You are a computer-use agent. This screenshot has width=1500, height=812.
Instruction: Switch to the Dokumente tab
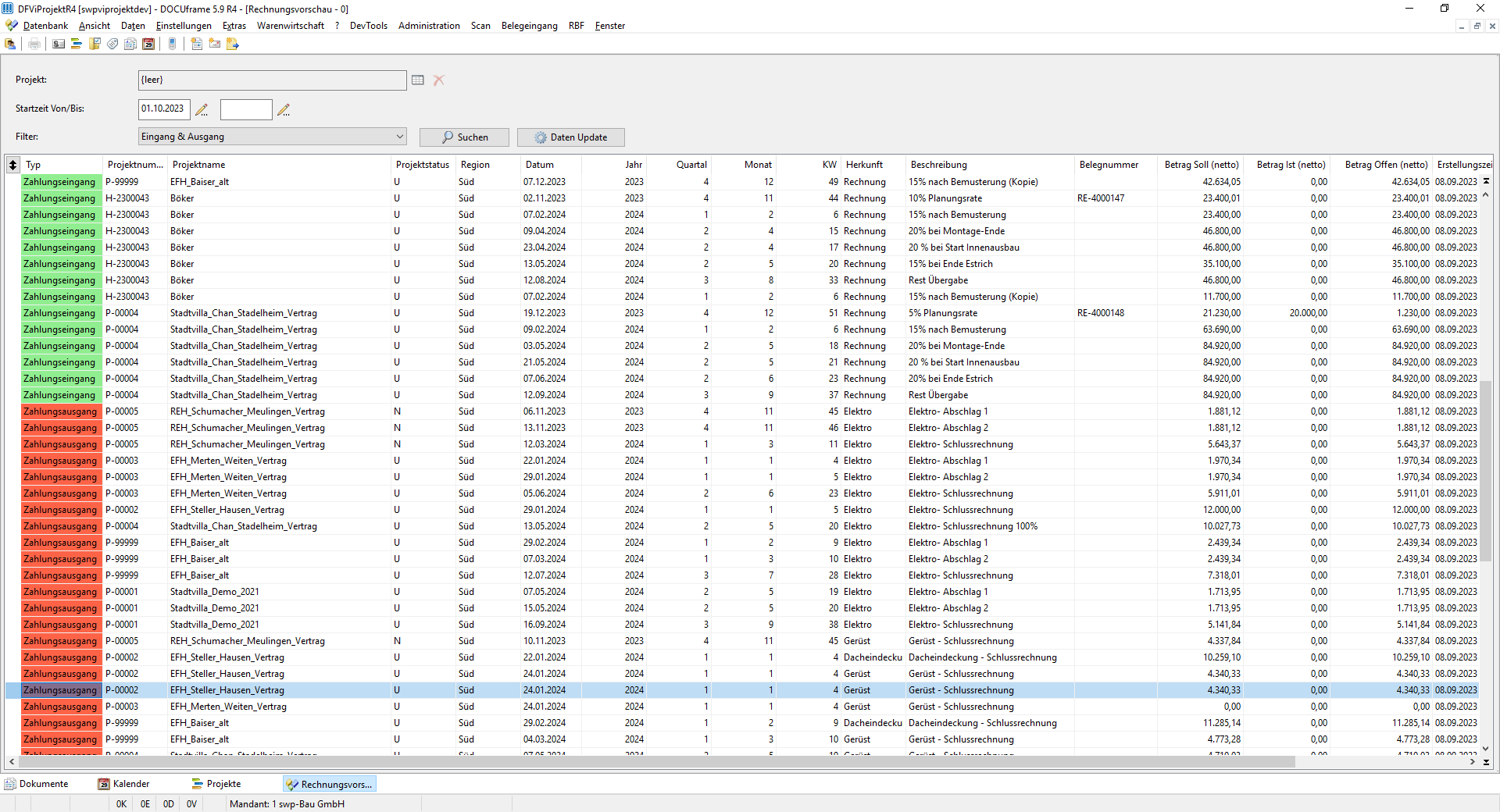coord(37,784)
